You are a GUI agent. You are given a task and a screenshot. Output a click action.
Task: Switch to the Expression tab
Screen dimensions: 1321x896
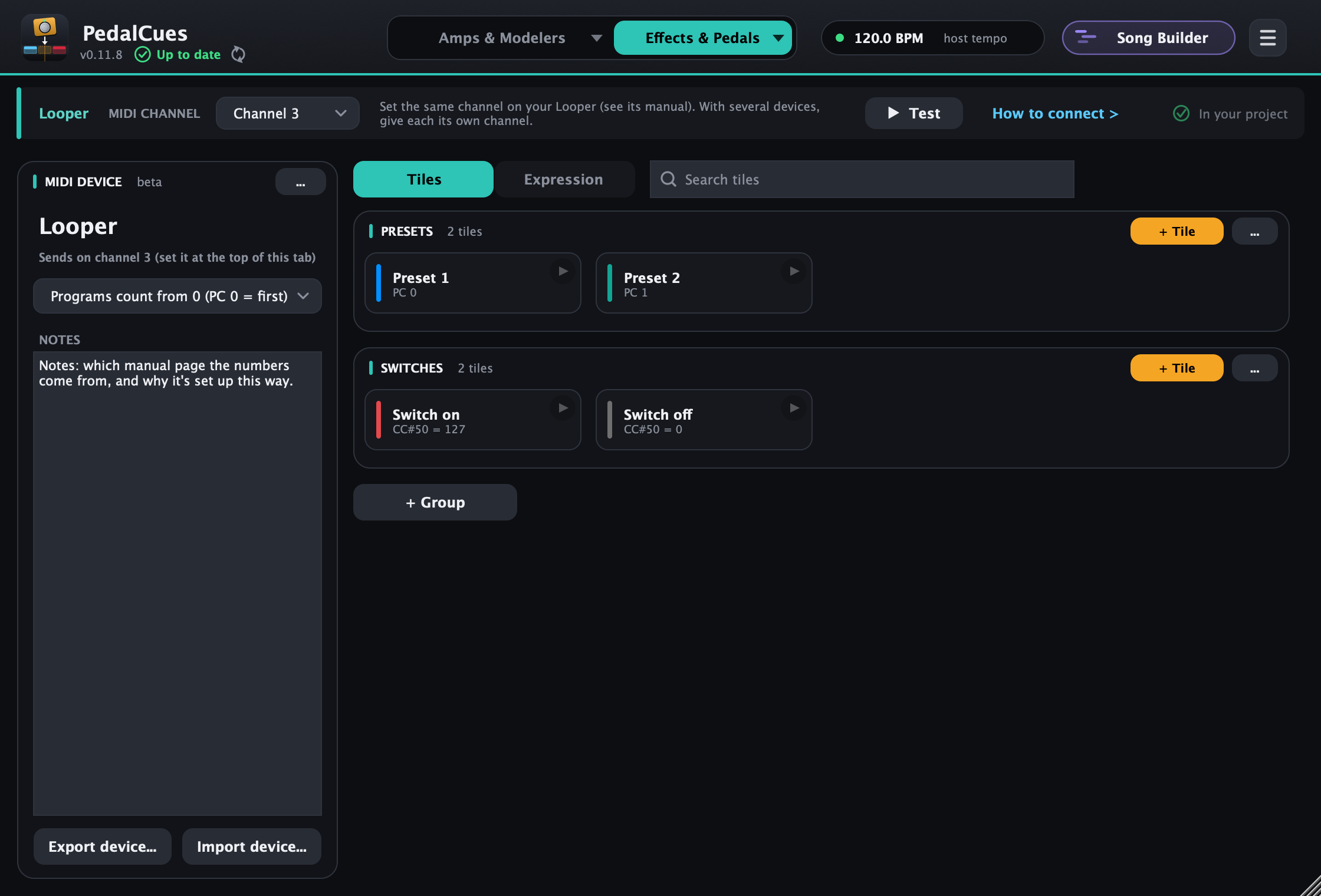pos(564,179)
